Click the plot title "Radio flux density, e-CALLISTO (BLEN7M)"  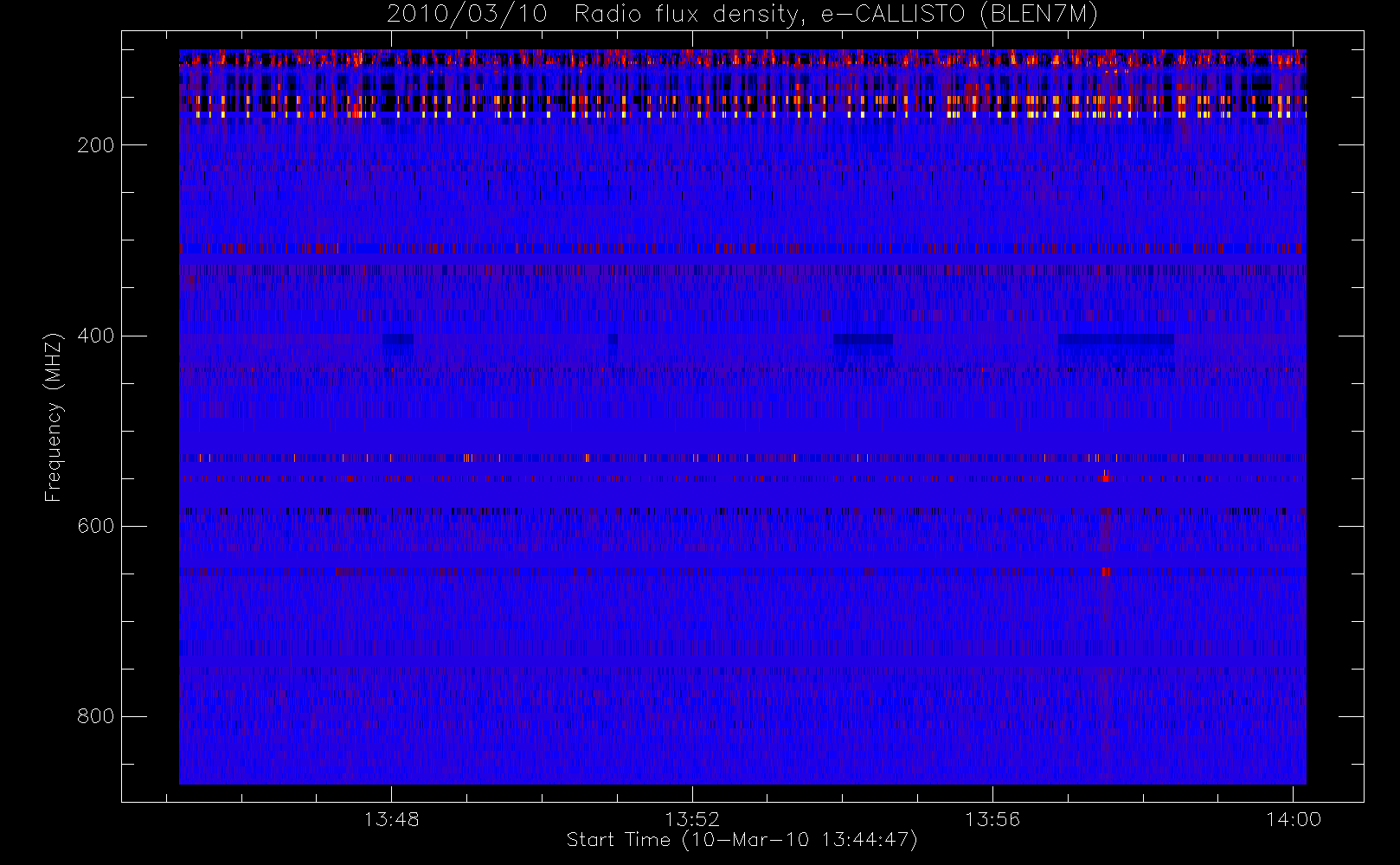point(836,15)
